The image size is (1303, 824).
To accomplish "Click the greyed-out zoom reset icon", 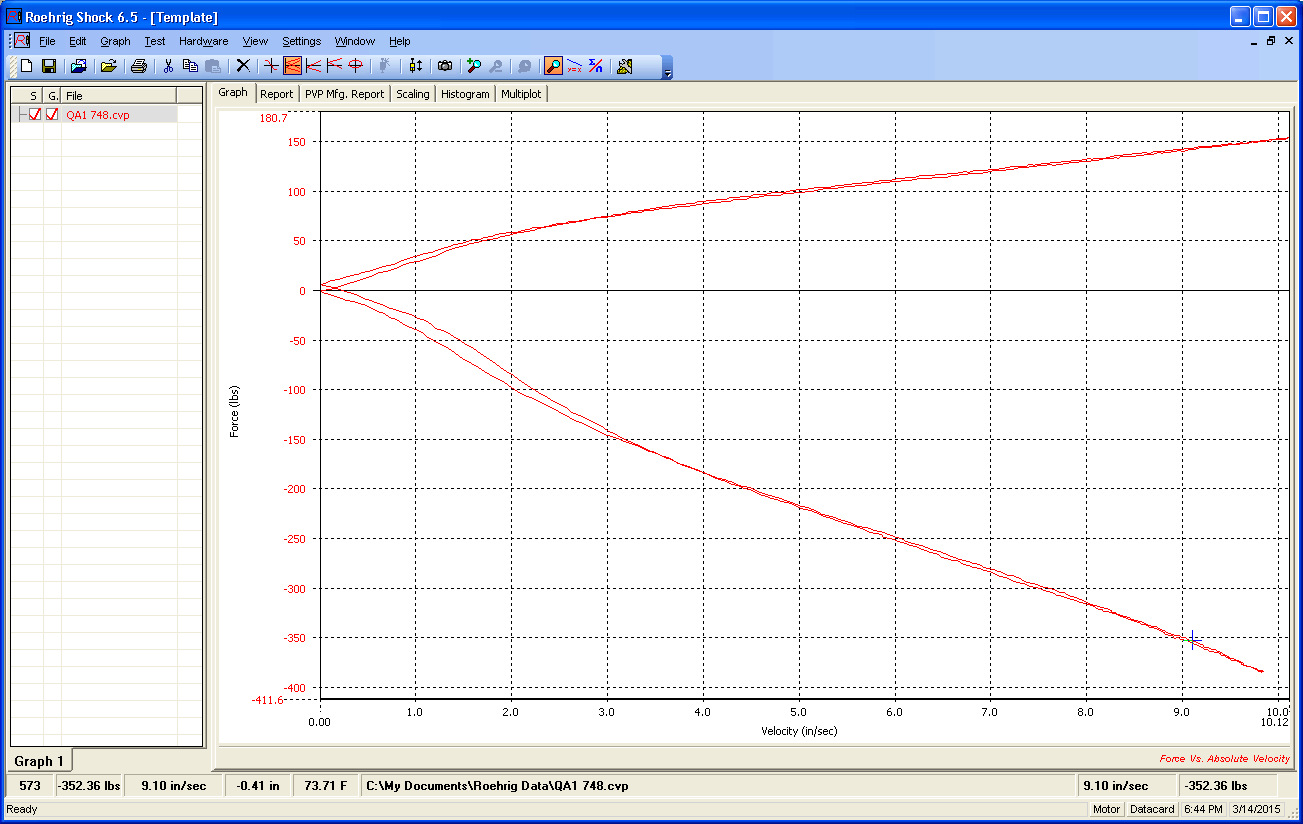I will (524, 66).
